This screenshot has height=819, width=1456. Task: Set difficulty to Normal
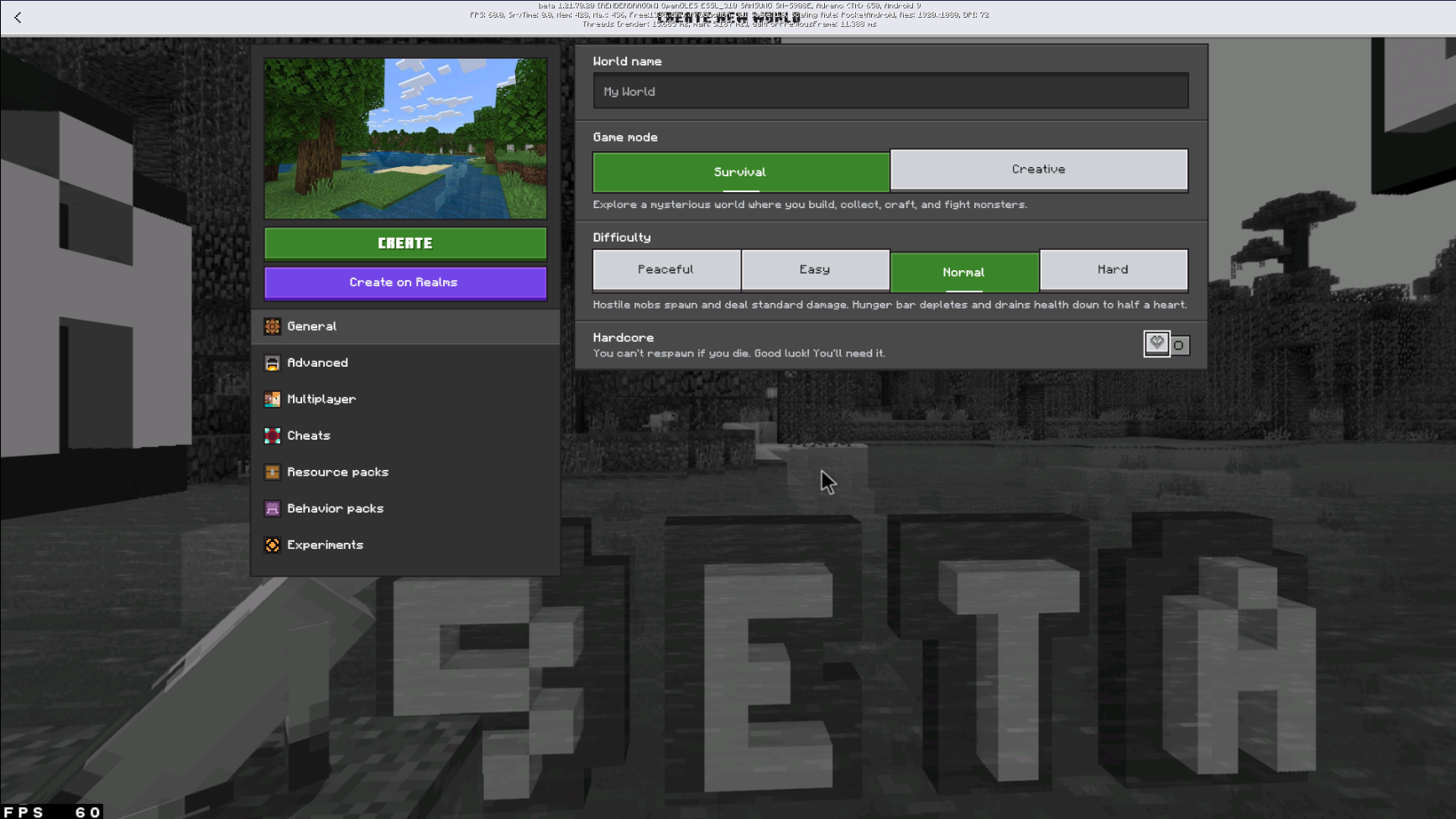coord(964,273)
